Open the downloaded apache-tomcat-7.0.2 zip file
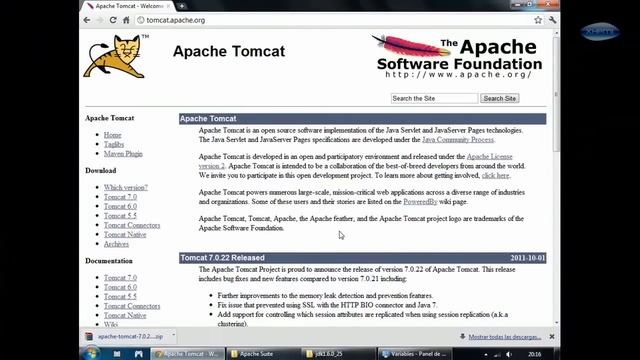 [x=130, y=336]
